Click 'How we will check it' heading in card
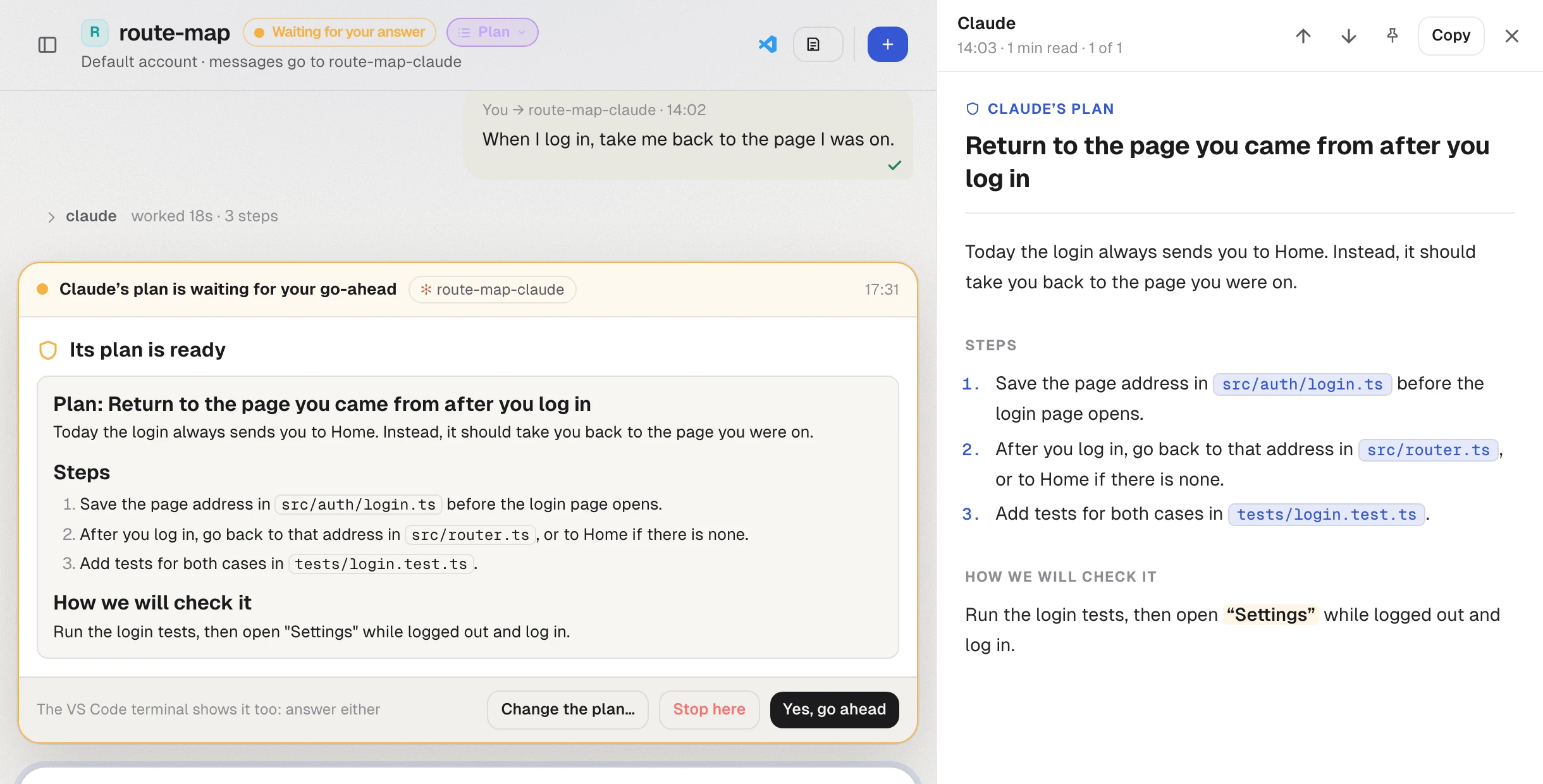Viewport: 1543px width, 784px height. point(152,603)
